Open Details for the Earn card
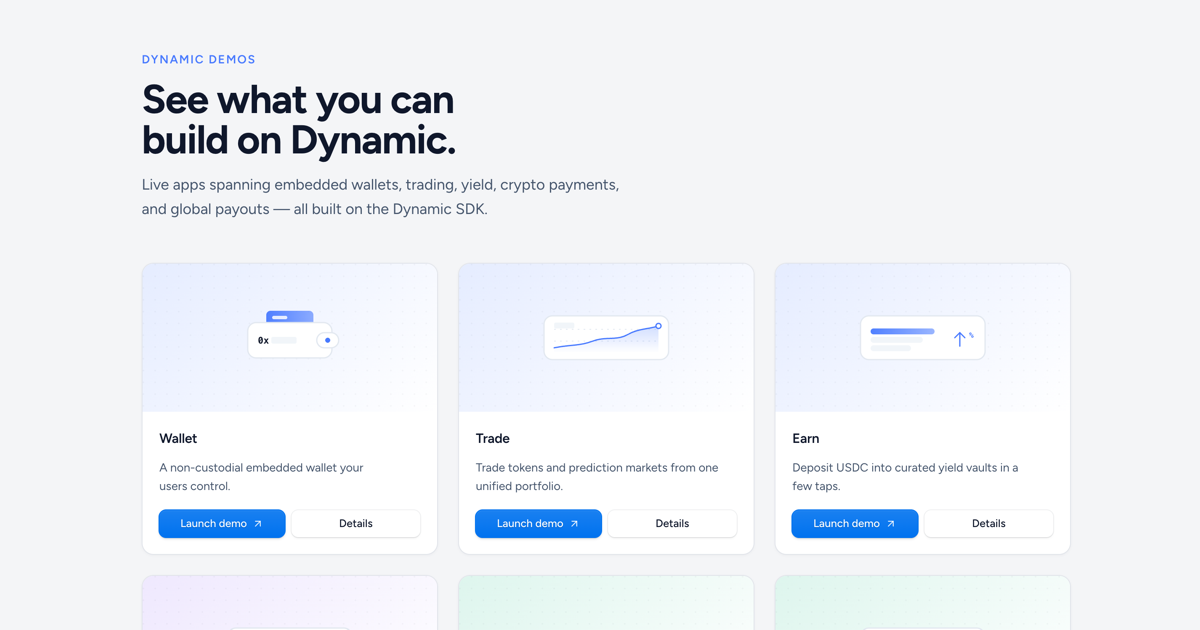 point(988,523)
